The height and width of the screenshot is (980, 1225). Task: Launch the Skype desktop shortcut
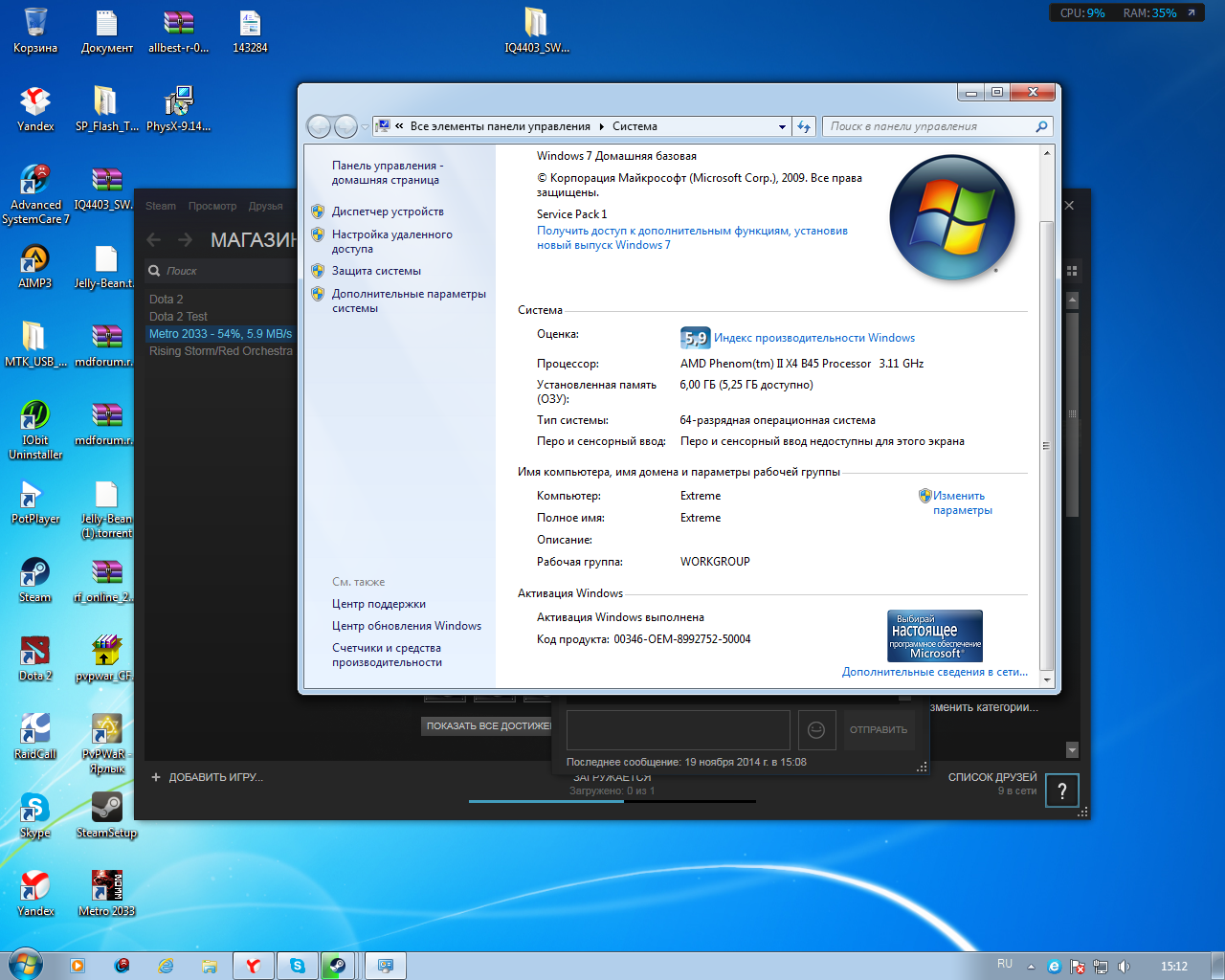click(x=35, y=815)
